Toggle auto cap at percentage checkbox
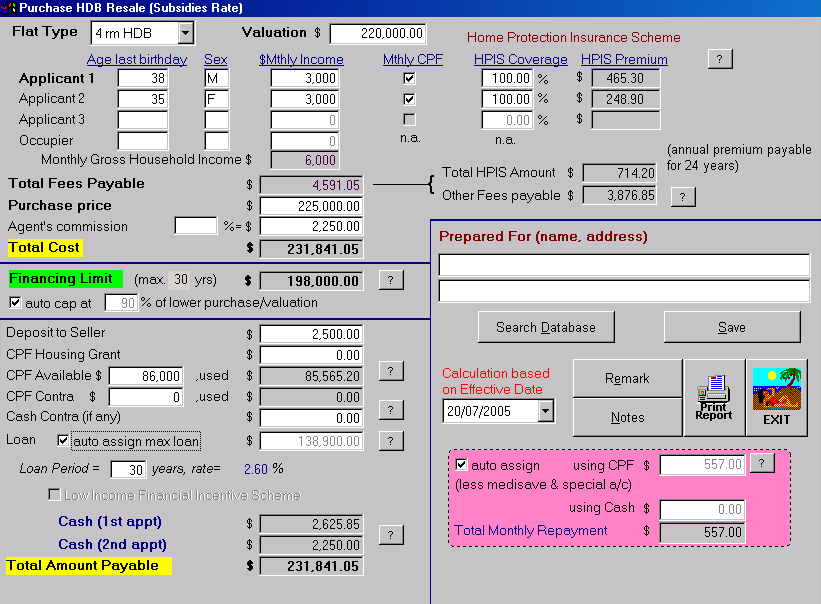This screenshot has height=604, width=821. [15, 303]
